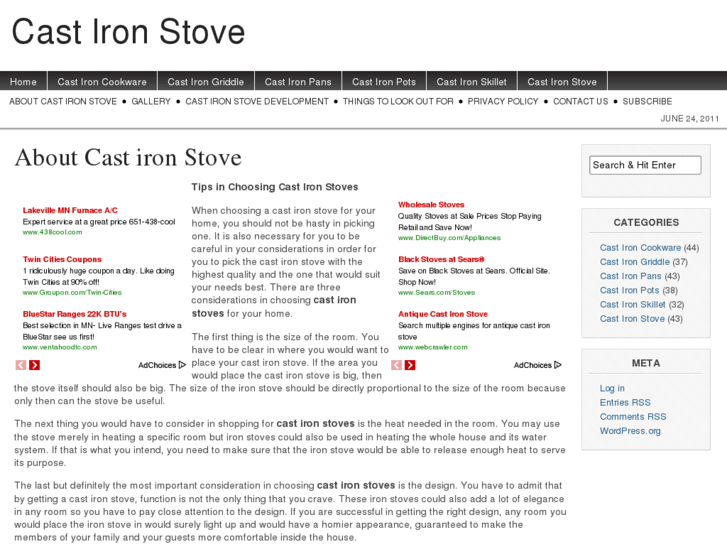
Task: Open Cast Iron Skillet category in sidebar
Action: [x=632, y=305]
